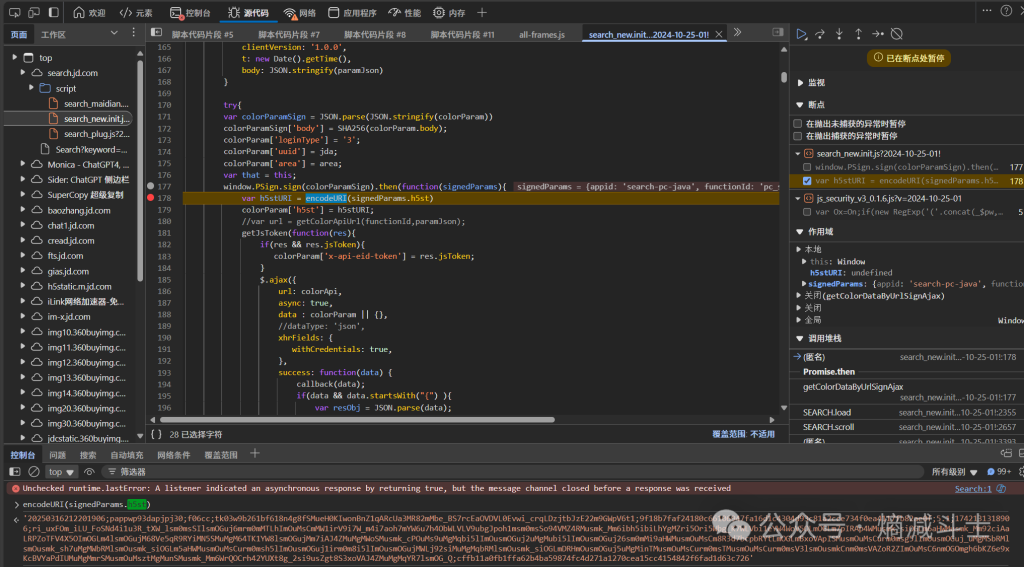Image resolution: width=1024 pixels, height=567 pixels.
Task: Open the 所有级别 log level dropdown
Action: point(952,472)
